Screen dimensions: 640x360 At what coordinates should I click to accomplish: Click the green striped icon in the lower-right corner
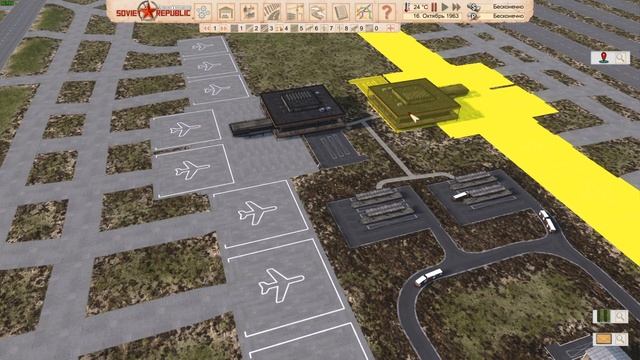pyautogui.click(x=603, y=316)
